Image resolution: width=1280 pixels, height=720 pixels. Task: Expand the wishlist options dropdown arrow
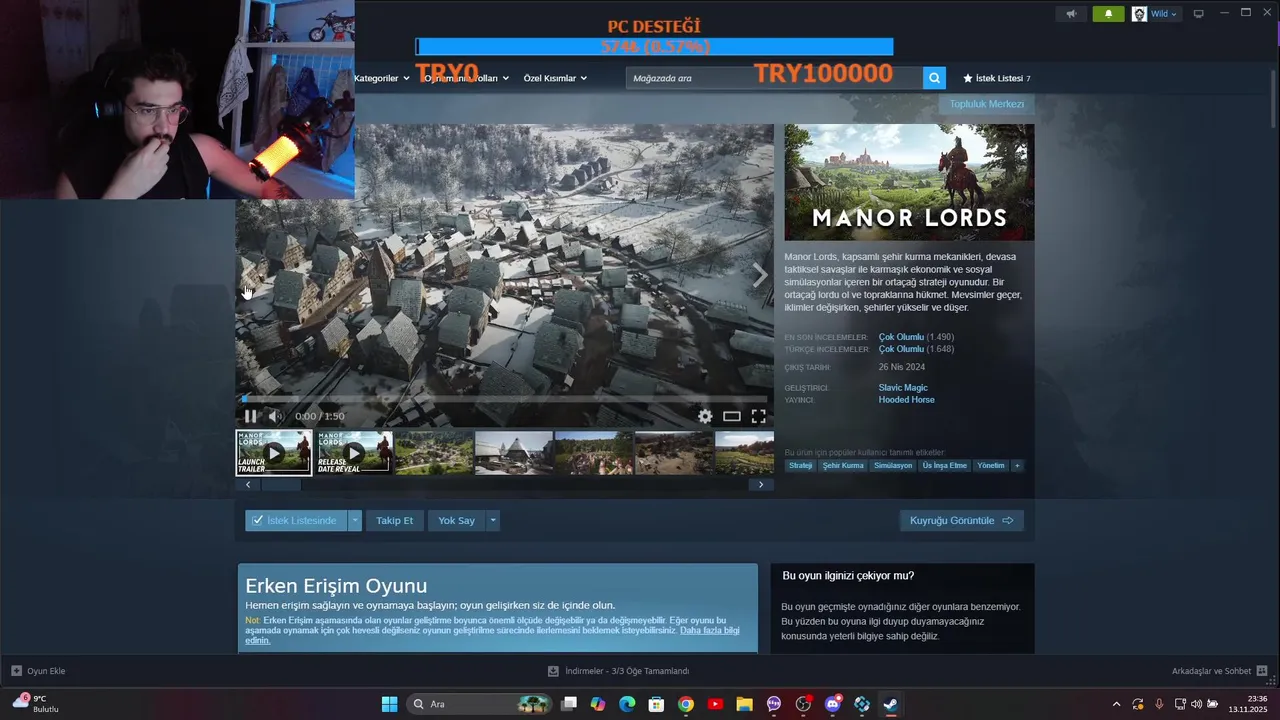tap(355, 521)
